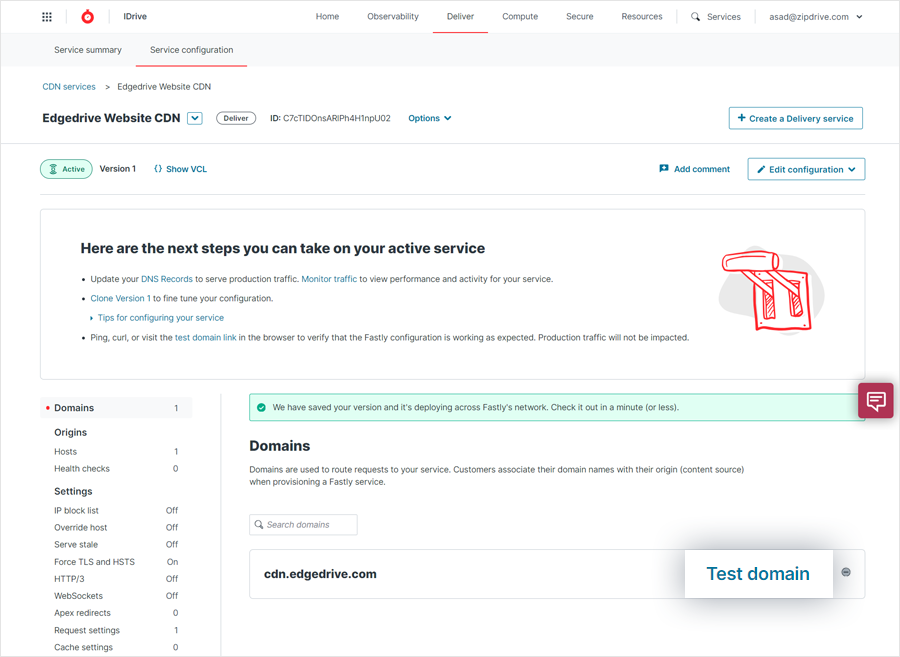Select the Deliver menu item
Viewport: 900px width, 657px height.
pyautogui.click(x=460, y=17)
